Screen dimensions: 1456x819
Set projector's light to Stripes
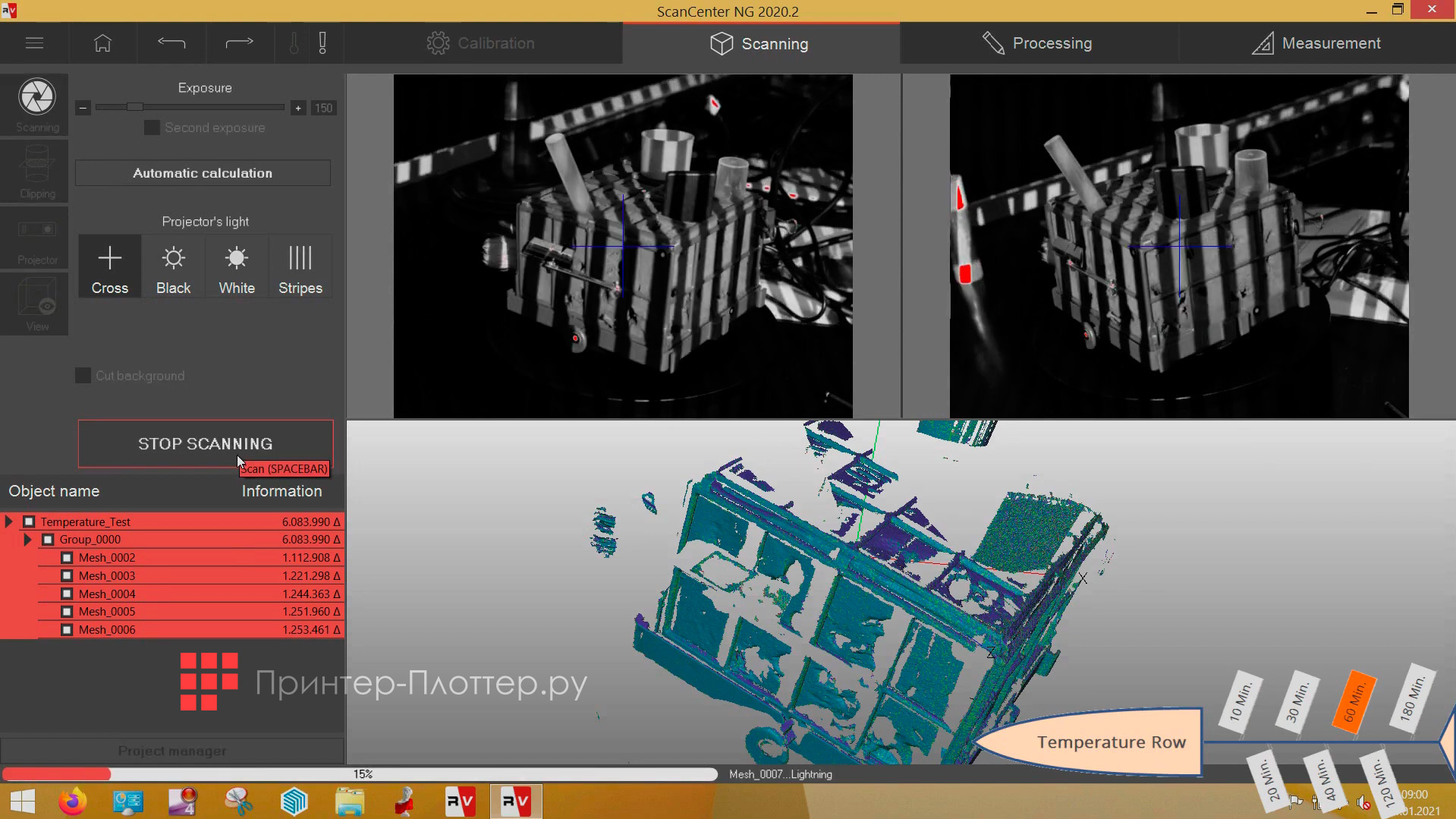[x=300, y=266]
